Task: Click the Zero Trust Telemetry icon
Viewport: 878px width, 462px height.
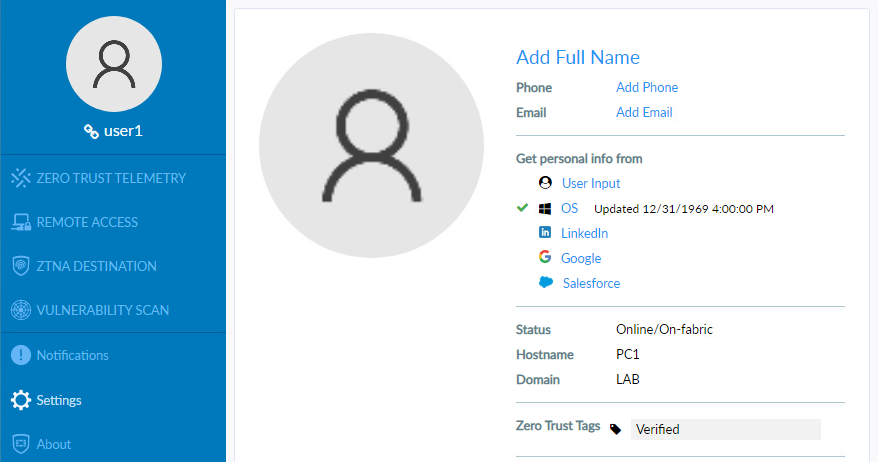Action: point(21,178)
